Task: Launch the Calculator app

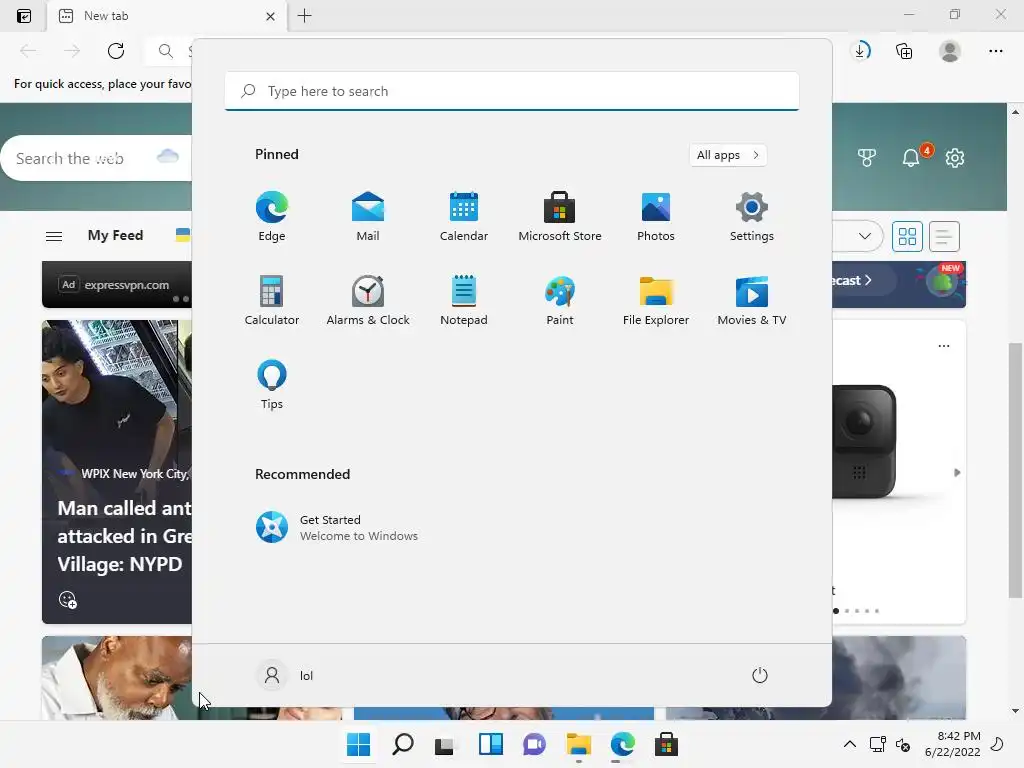Action: click(272, 300)
